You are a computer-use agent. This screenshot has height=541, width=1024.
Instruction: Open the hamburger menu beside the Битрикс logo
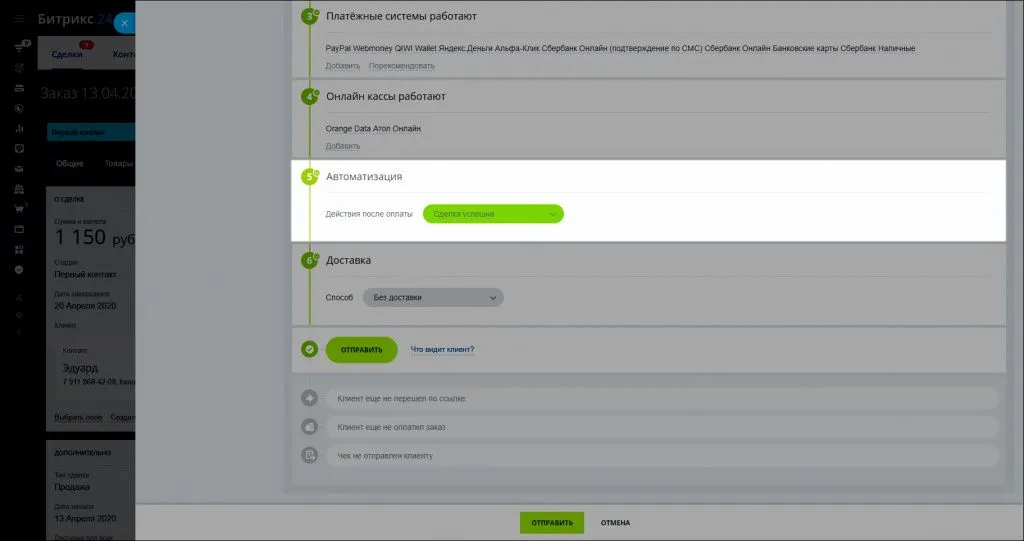(19, 19)
